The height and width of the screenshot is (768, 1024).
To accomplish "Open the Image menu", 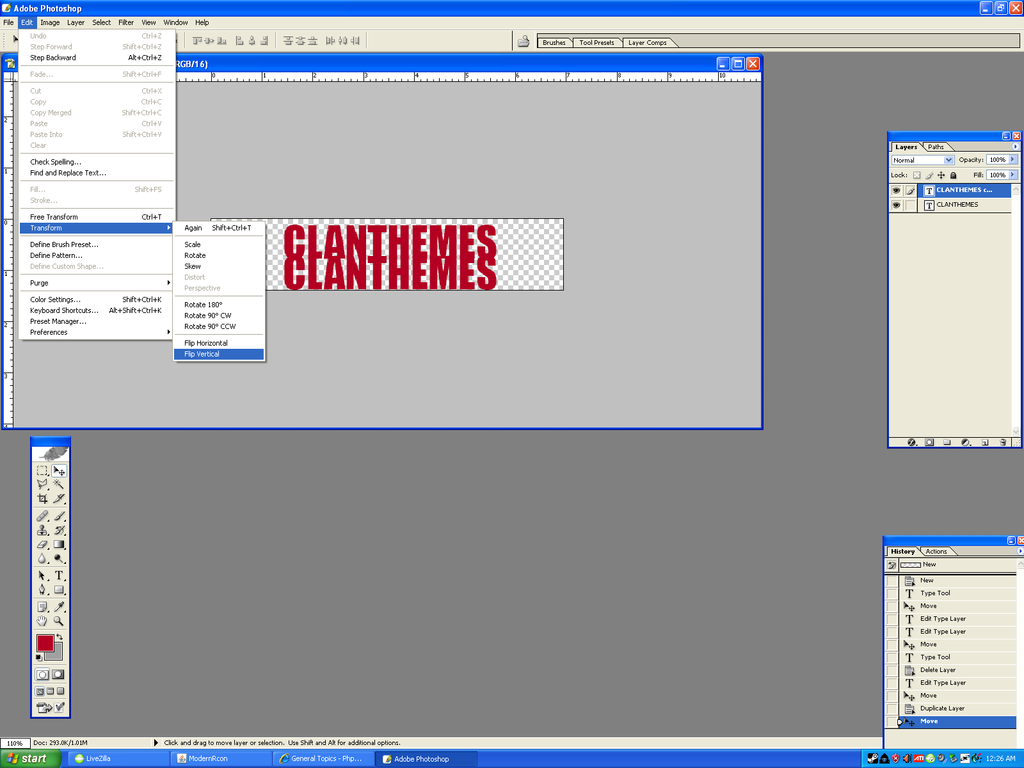I will coord(50,22).
